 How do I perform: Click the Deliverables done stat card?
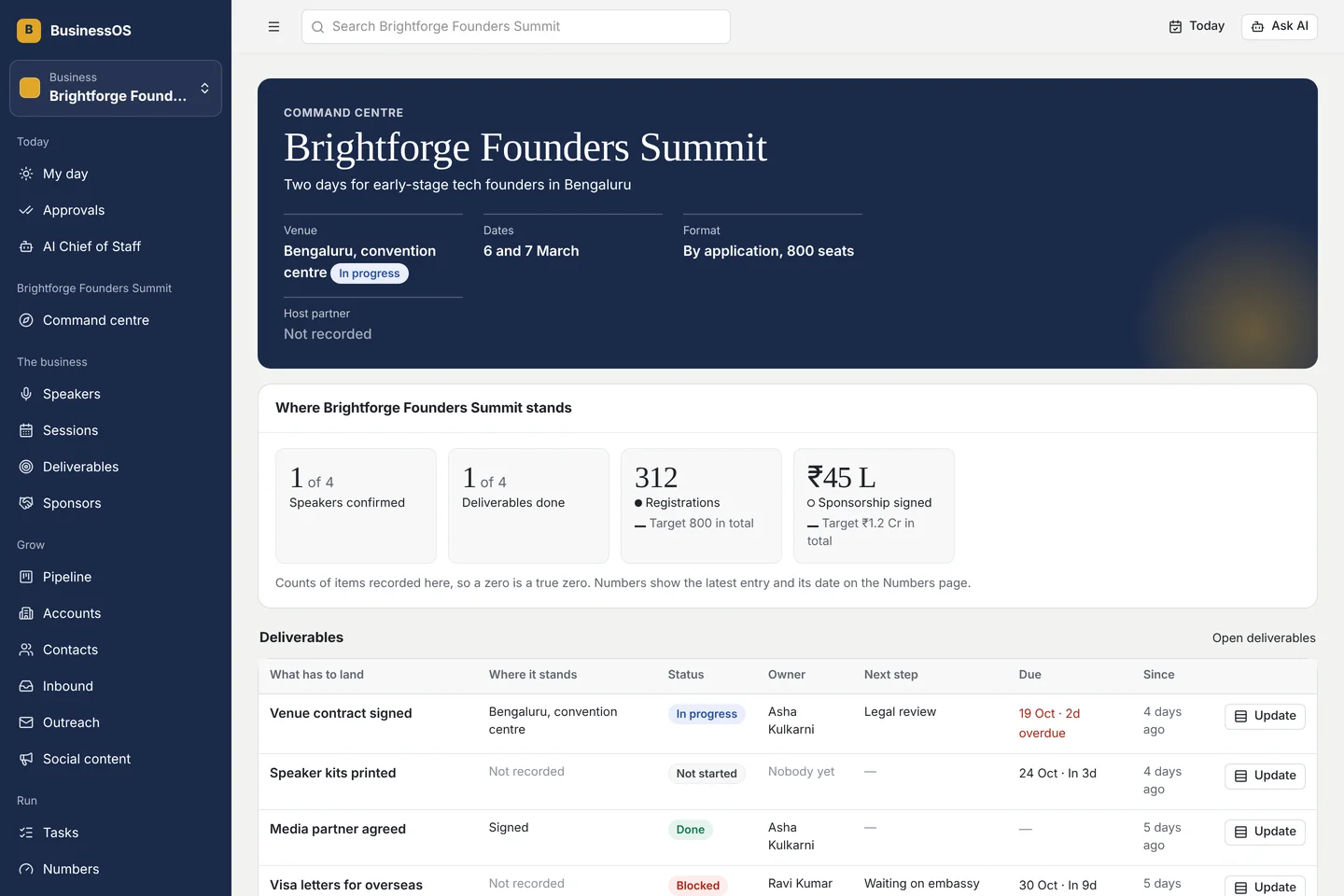tap(528, 506)
